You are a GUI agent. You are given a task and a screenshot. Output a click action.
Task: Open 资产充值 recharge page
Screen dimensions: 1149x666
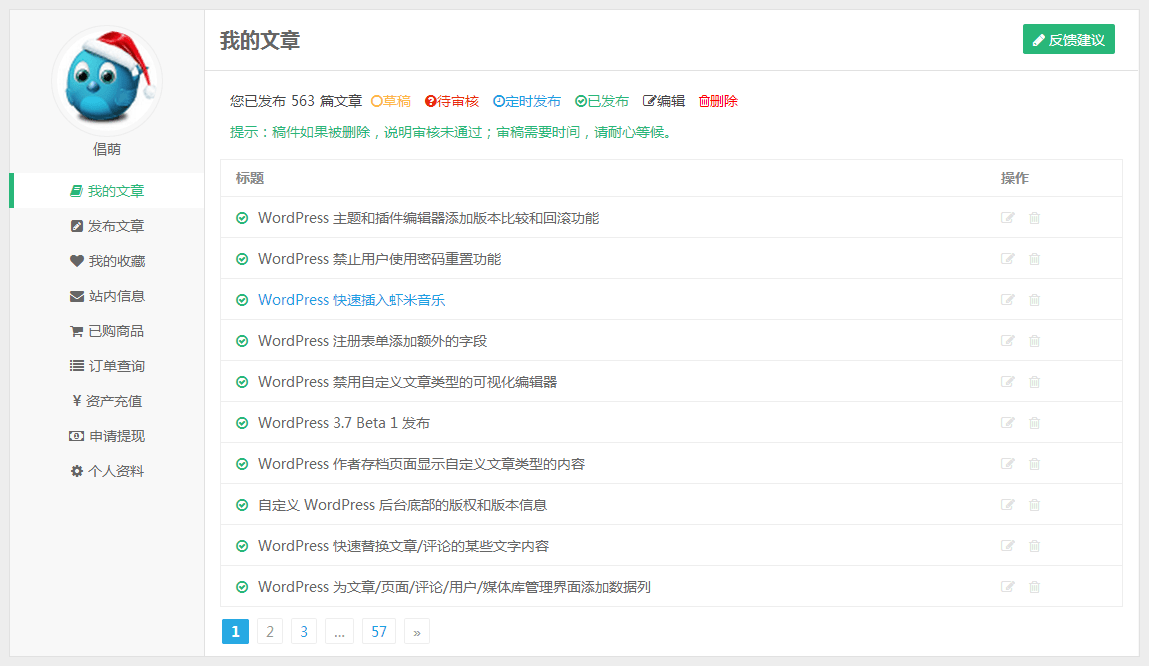pyautogui.click(x=107, y=401)
